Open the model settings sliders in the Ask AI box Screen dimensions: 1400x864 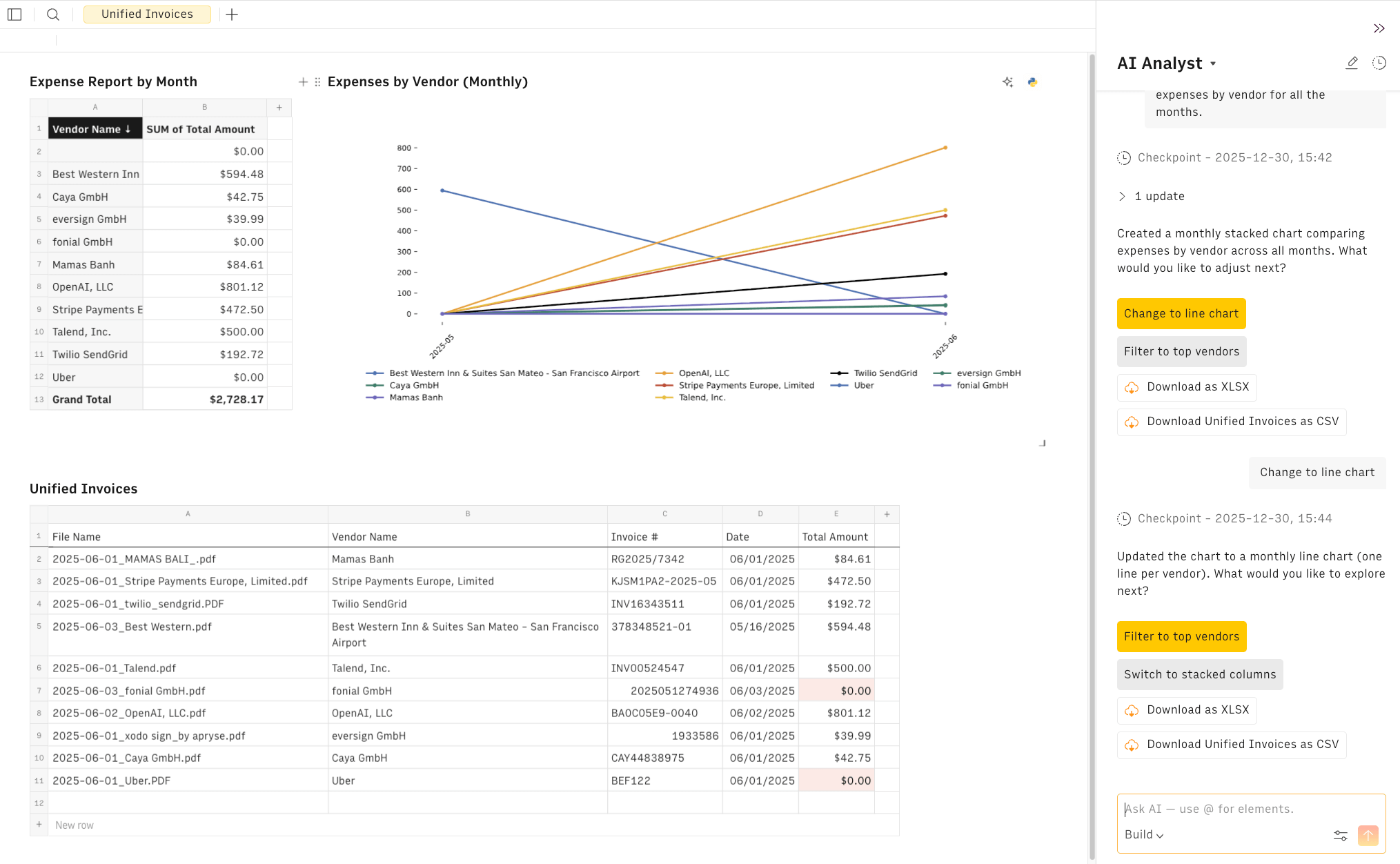pyautogui.click(x=1341, y=835)
